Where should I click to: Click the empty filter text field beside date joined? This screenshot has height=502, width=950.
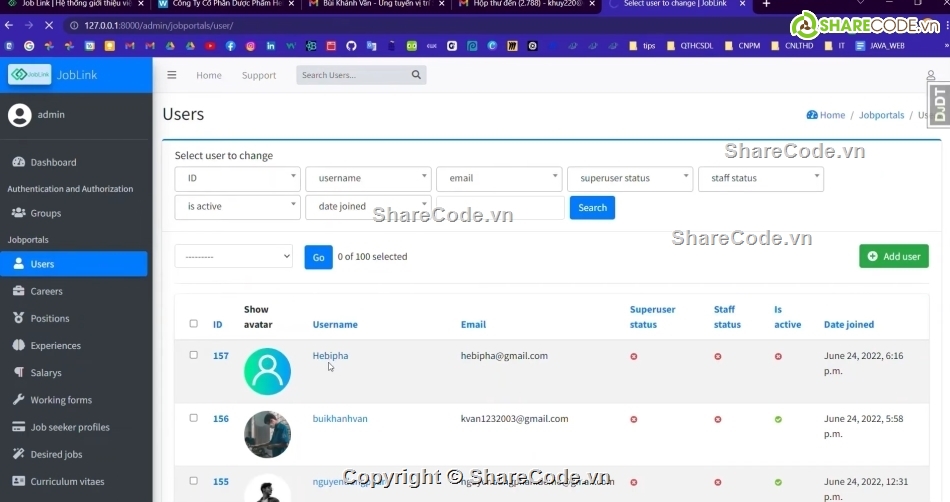coord(500,207)
